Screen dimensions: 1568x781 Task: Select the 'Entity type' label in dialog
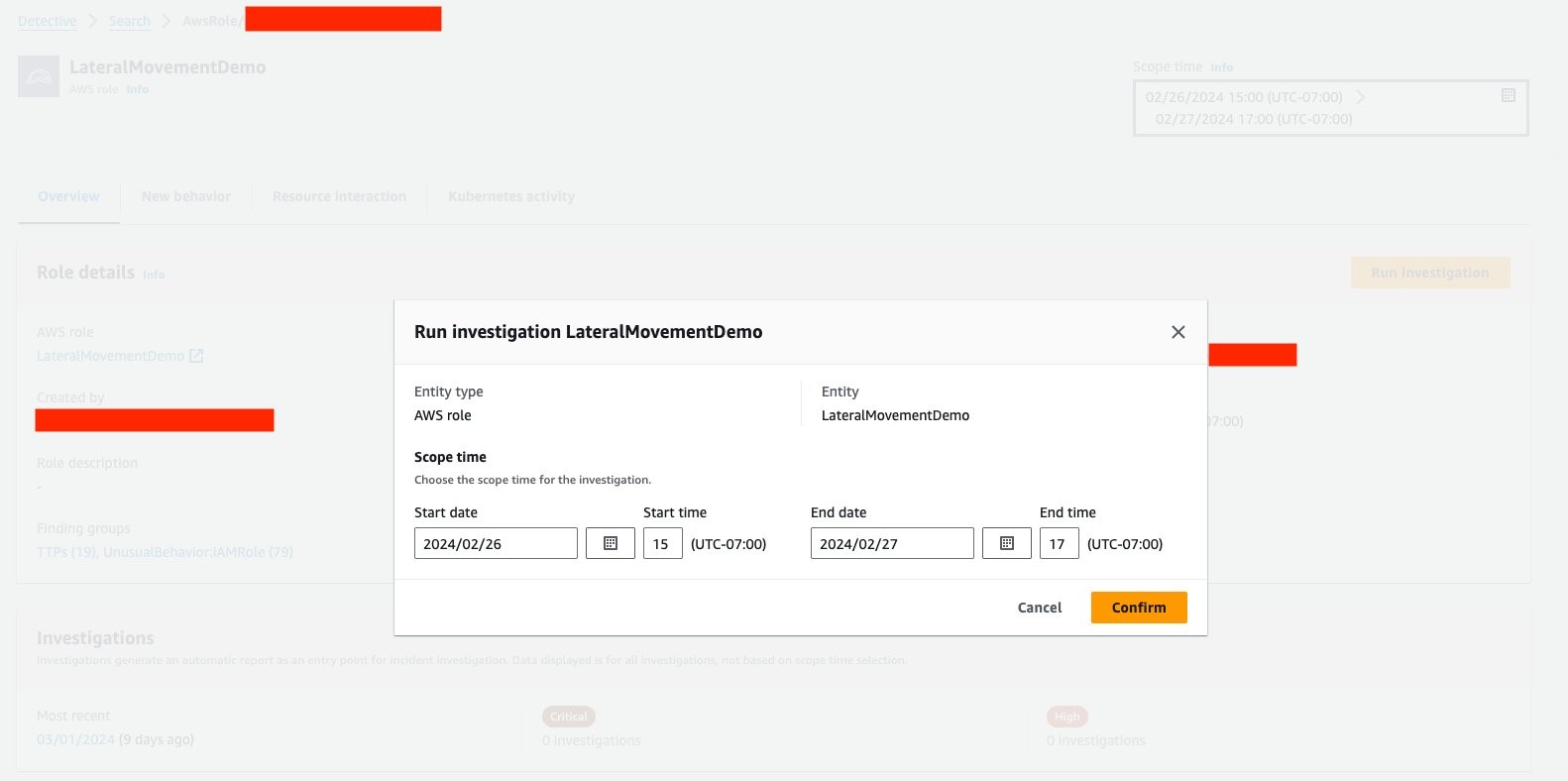(449, 391)
